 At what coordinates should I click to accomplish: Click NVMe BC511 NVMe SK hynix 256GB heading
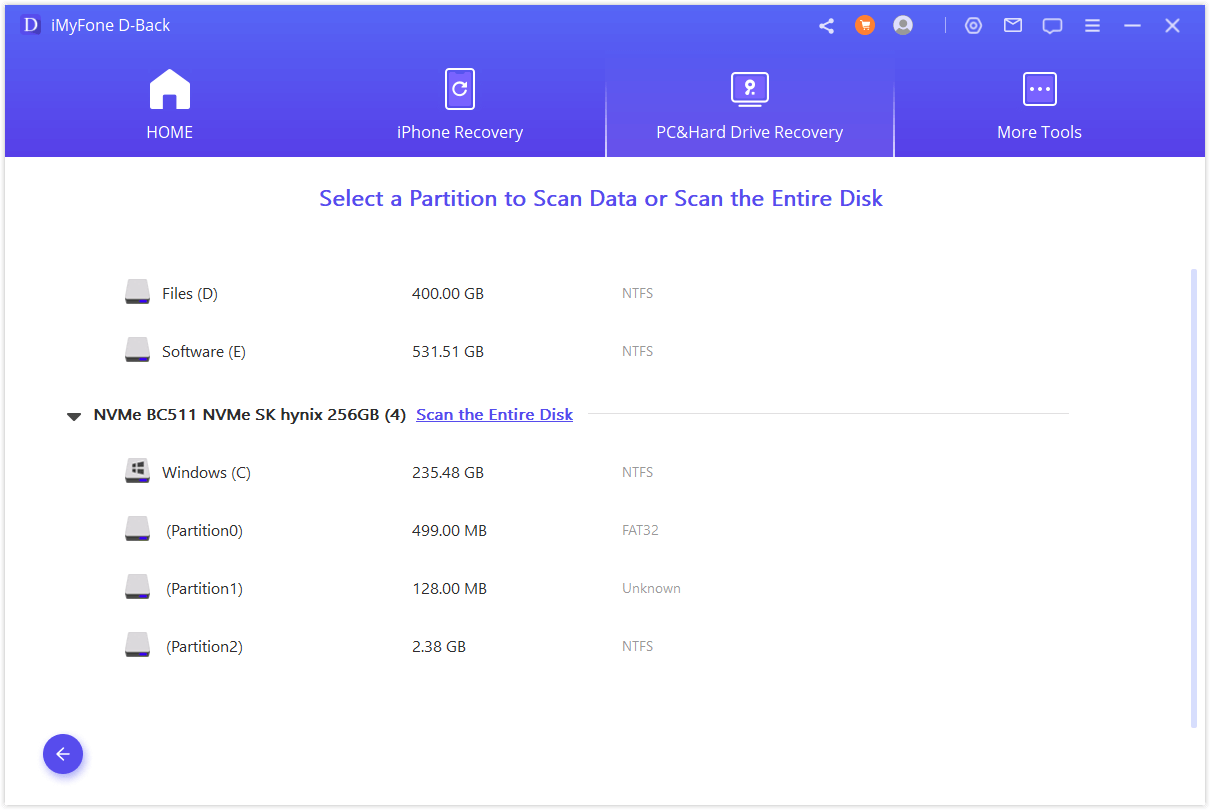[250, 414]
